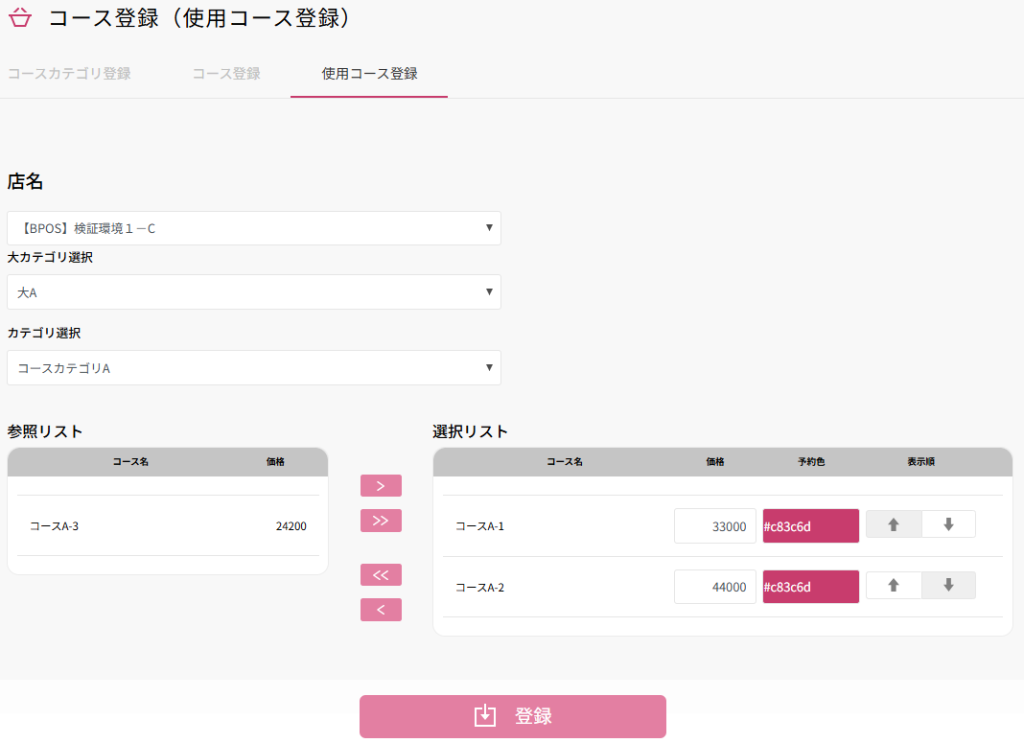Click price field showing 33000
The height and width of the screenshot is (743, 1024).
(714, 526)
